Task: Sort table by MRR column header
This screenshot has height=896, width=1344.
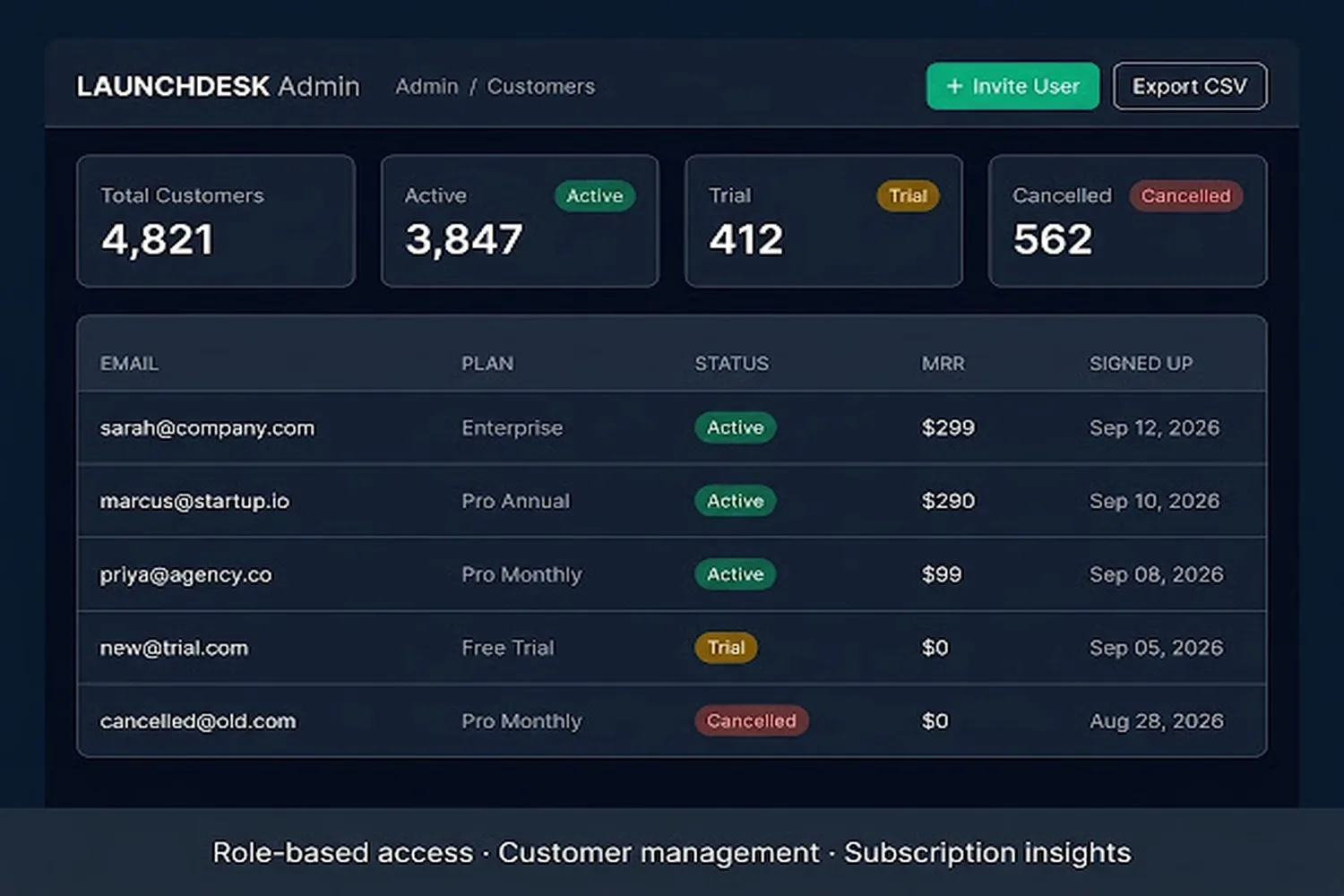Action: point(943,364)
